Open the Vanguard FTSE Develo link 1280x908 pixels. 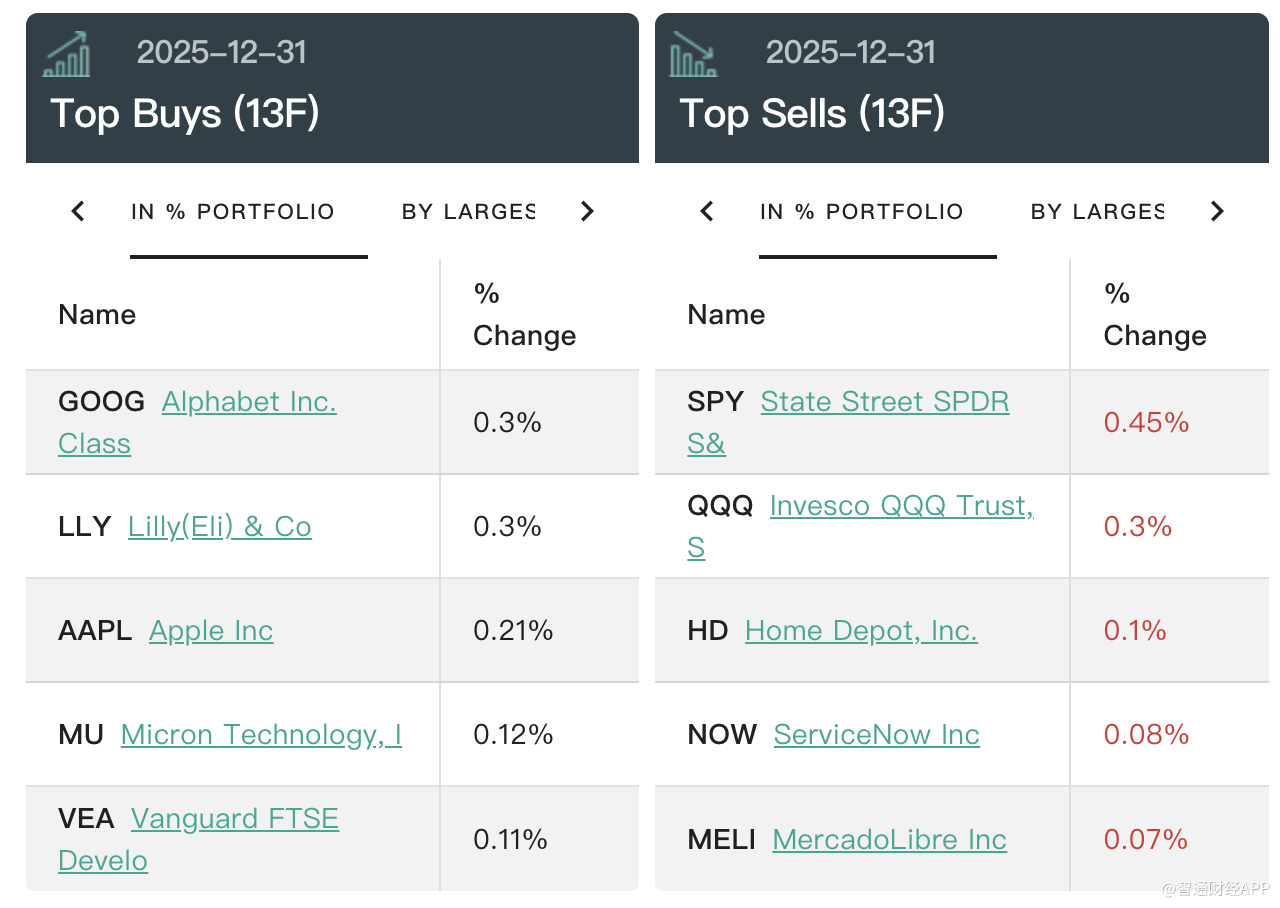(235, 818)
